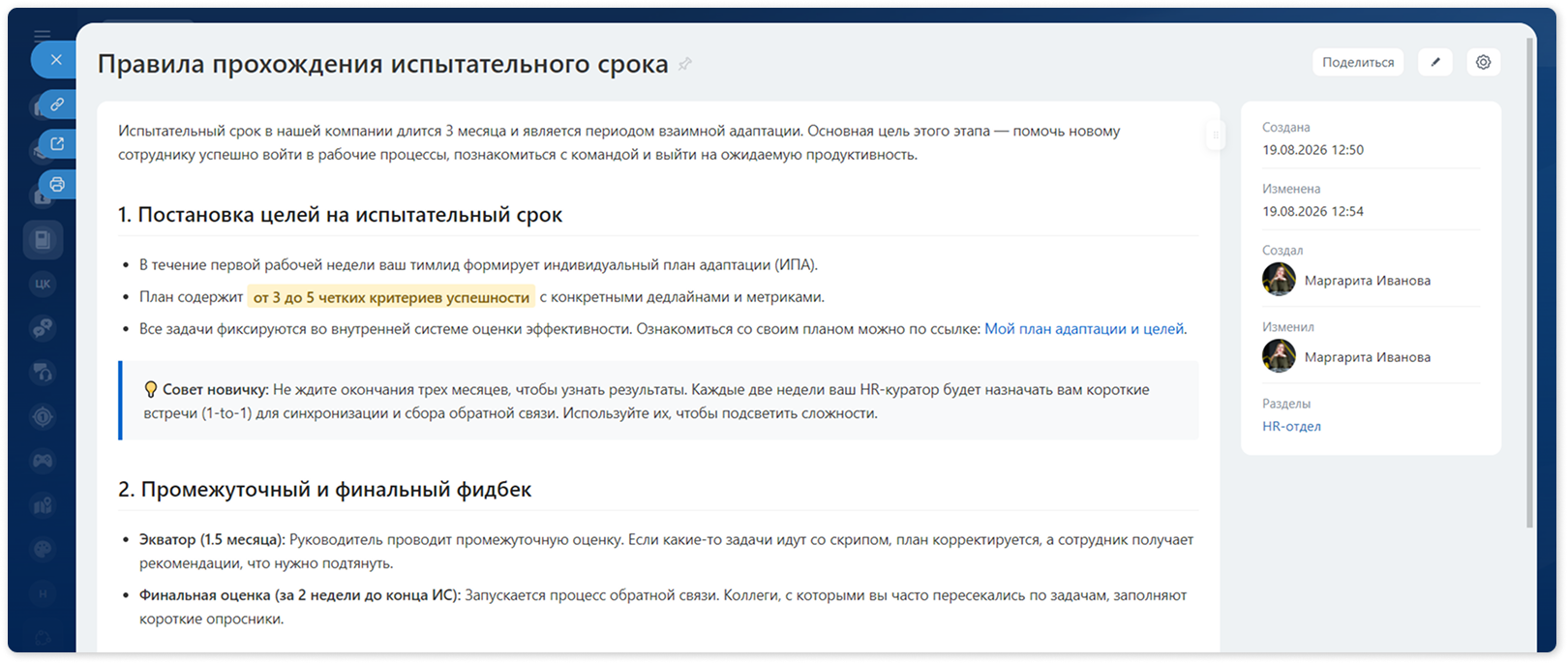Open creator Маргарита Иванова's profile avatar
Image resolution: width=1568 pixels, height=664 pixels.
click(x=1279, y=280)
